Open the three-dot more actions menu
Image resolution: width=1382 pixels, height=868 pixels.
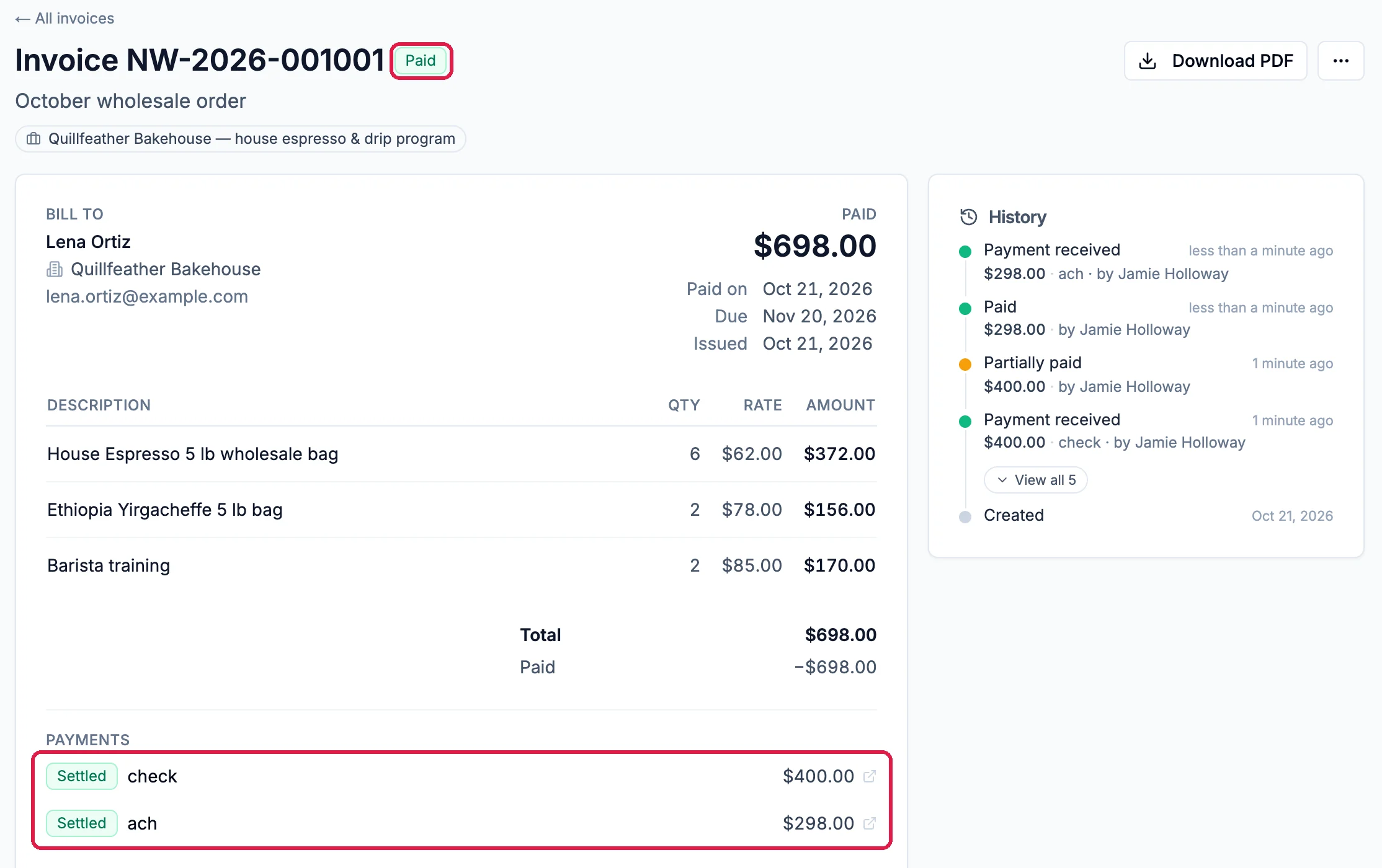click(1340, 61)
